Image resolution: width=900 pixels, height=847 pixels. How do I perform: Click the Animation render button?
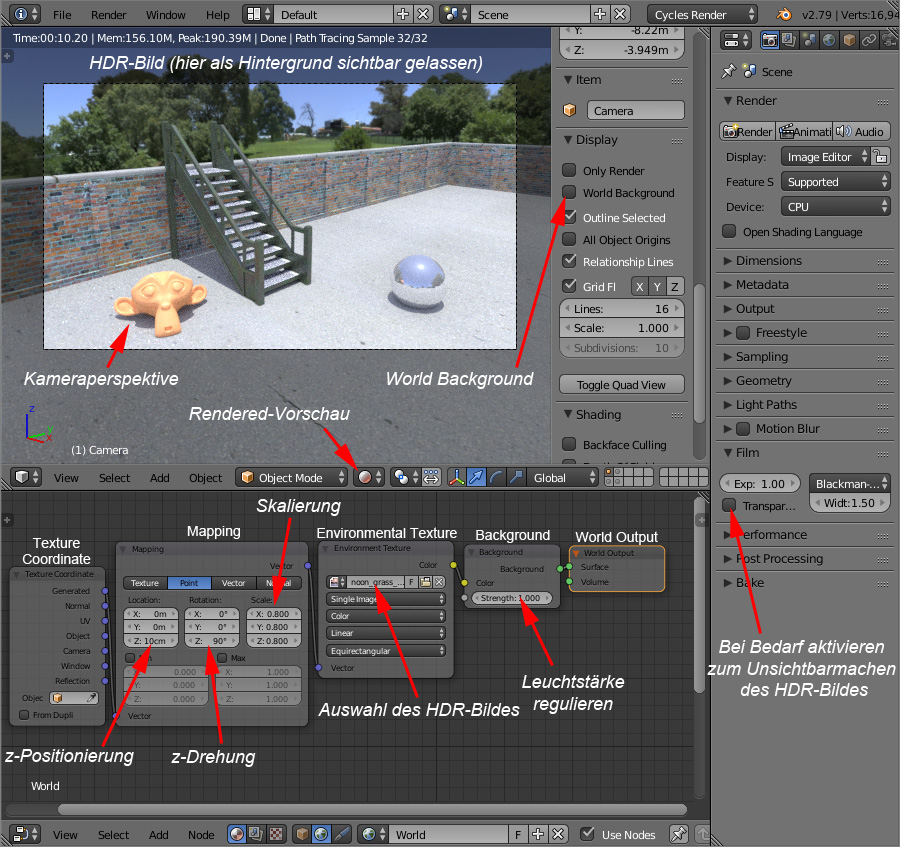(804, 131)
